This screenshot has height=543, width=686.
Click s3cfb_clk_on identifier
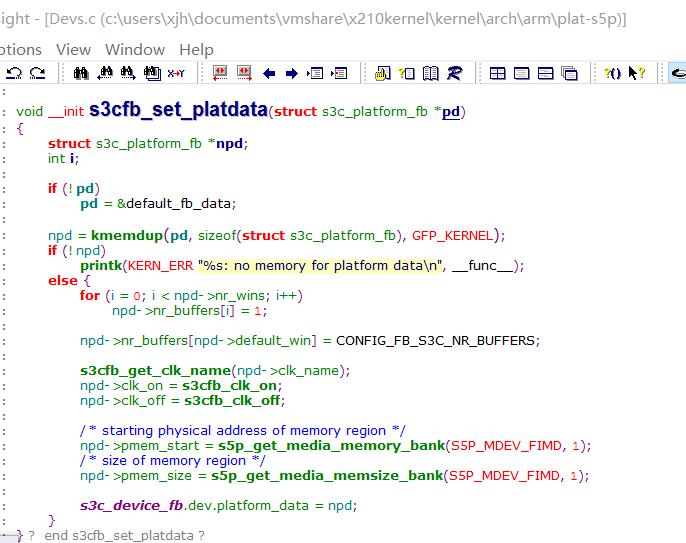(230, 386)
